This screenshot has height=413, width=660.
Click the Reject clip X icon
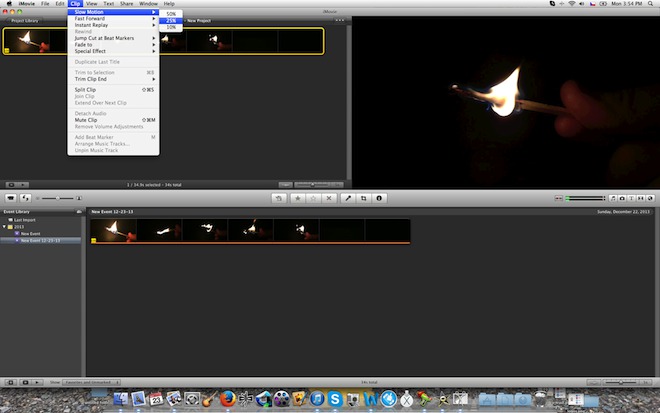(x=329, y=199)
